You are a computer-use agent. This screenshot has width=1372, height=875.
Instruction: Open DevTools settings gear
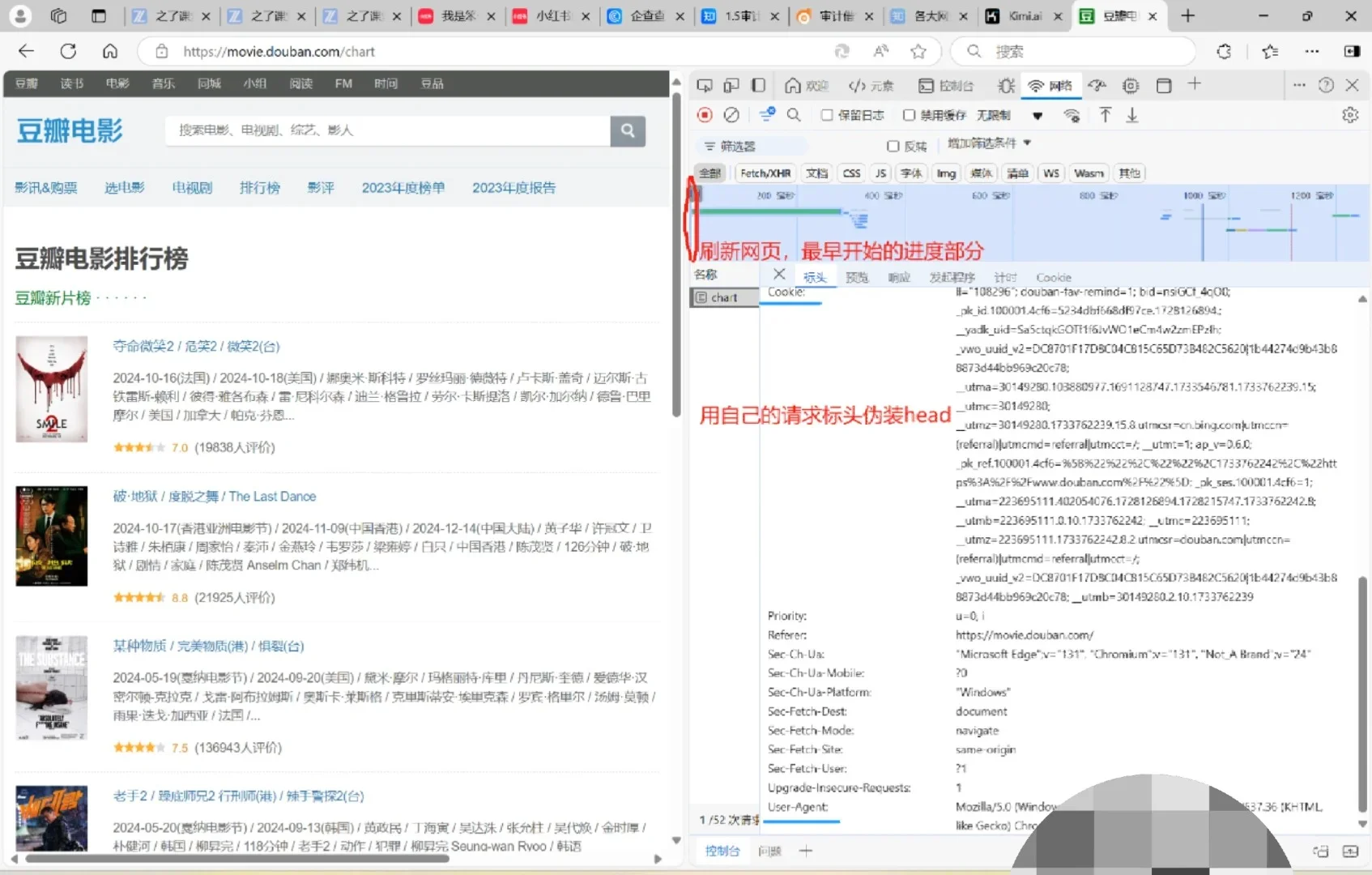point(1350,115)
